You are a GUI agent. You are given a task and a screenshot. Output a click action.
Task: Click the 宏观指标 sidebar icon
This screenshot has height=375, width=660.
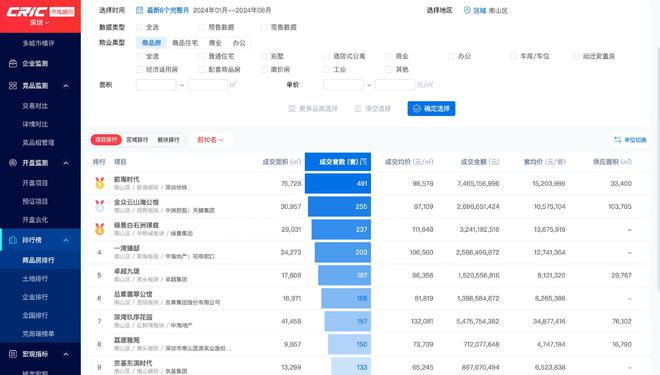point(13,354)
